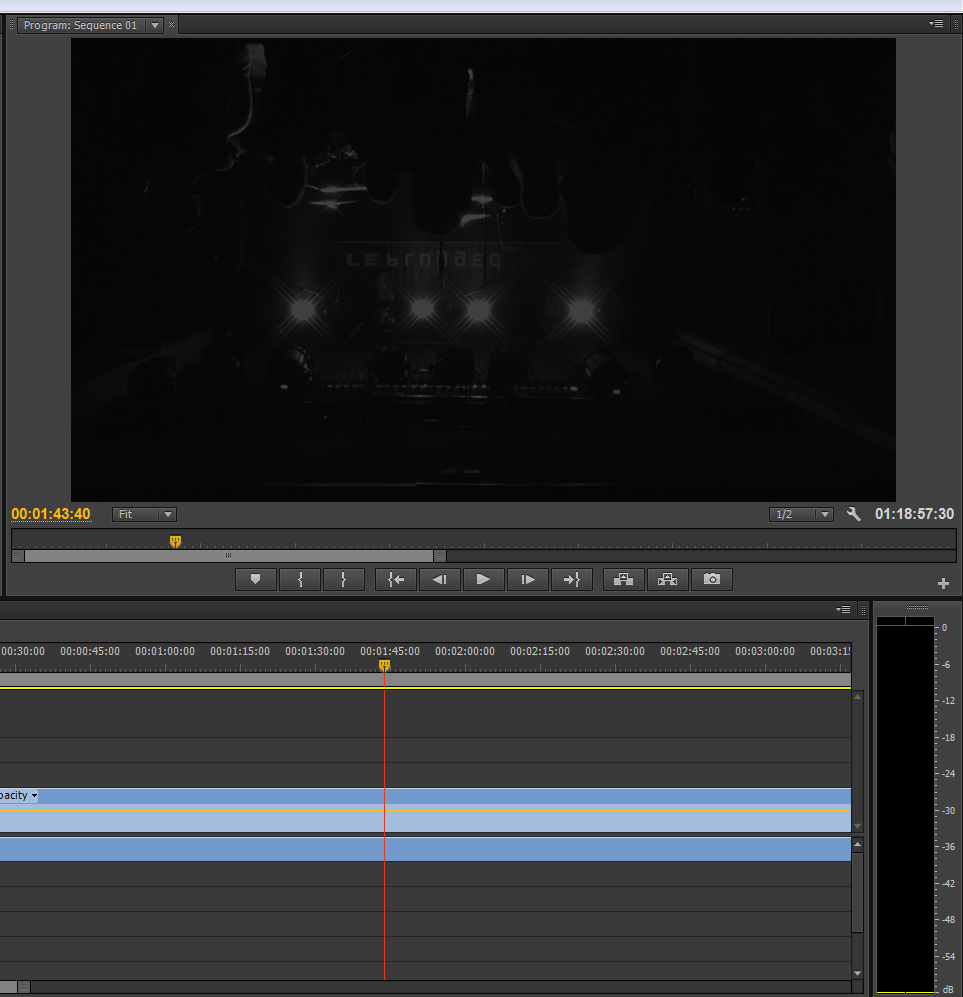Open the wrench Settings menu

coord(853,514)
